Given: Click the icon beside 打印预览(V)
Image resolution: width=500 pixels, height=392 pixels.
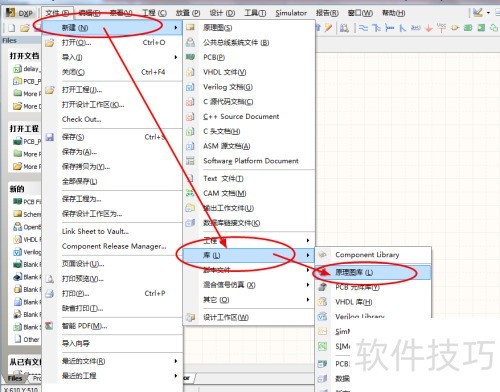Looking at the screenshot, I should pyautogui.click(x=50, y=279).
